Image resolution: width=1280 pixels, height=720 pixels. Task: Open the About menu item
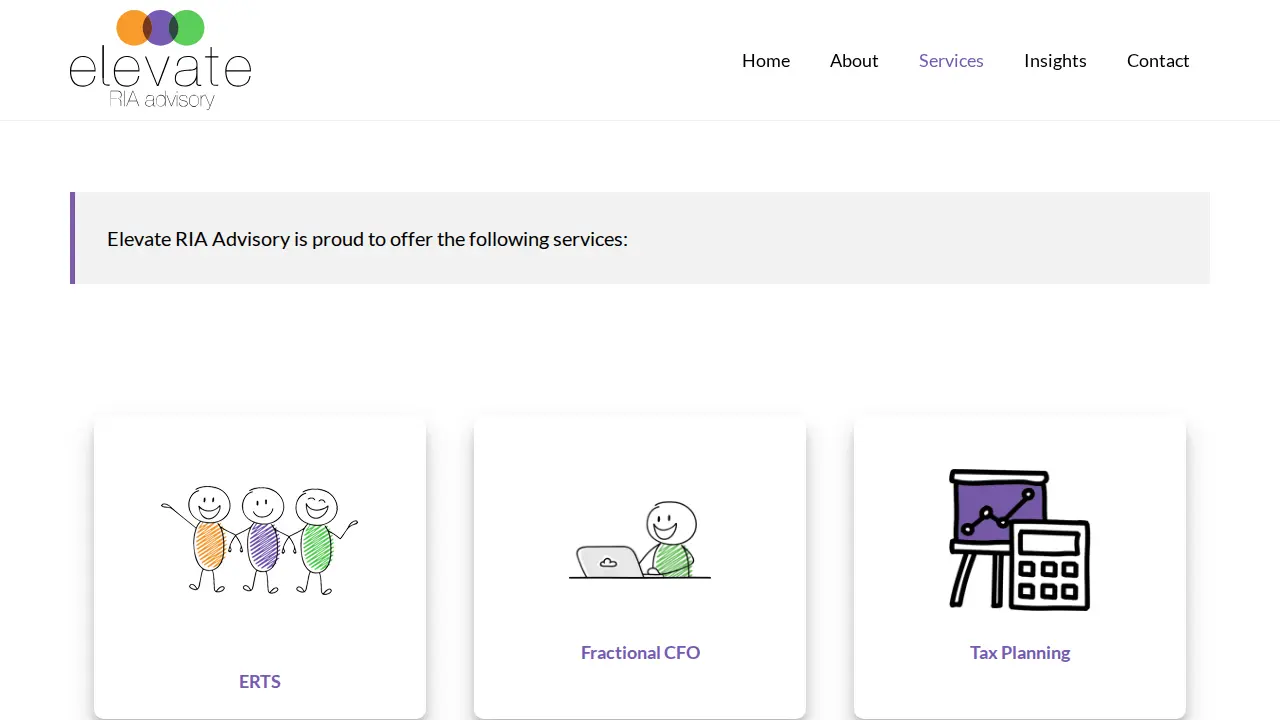[854, 61]
